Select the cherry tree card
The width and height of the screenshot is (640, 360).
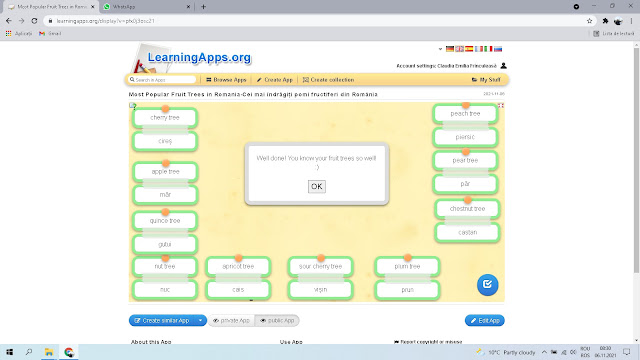tap(165, 118)
